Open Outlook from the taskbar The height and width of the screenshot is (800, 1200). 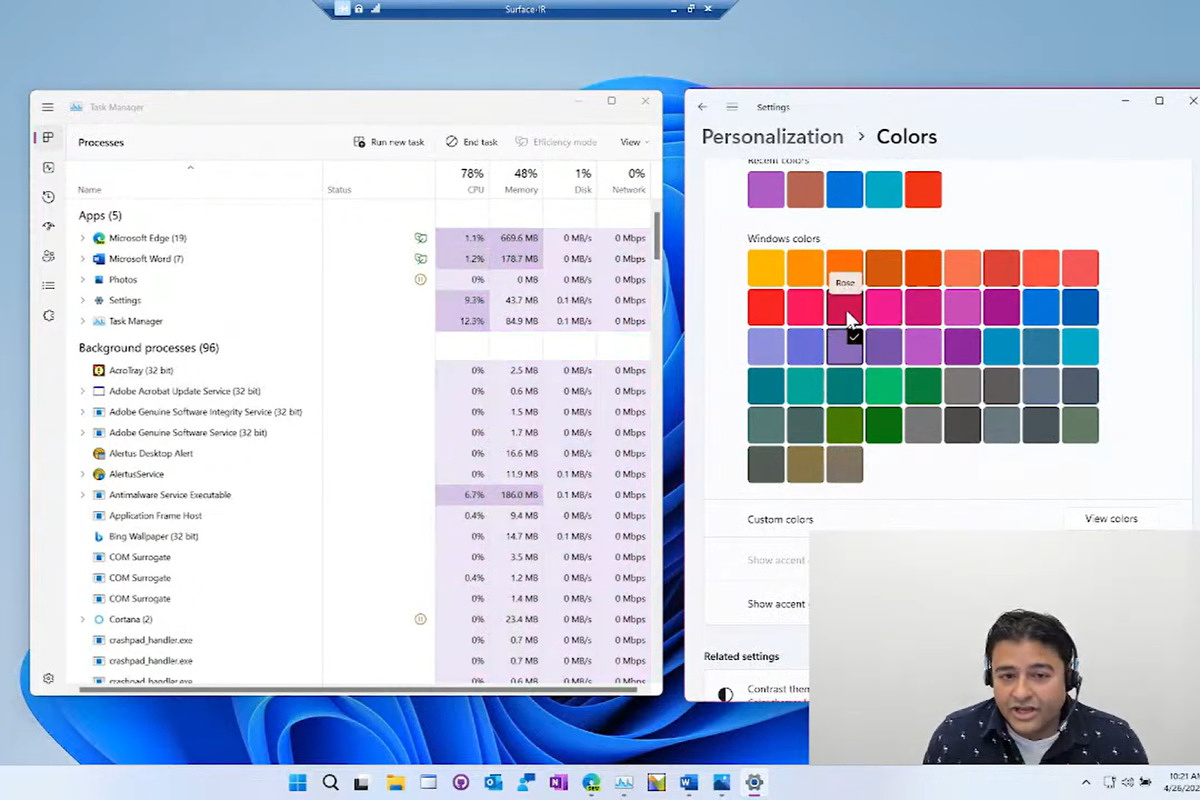493,782
